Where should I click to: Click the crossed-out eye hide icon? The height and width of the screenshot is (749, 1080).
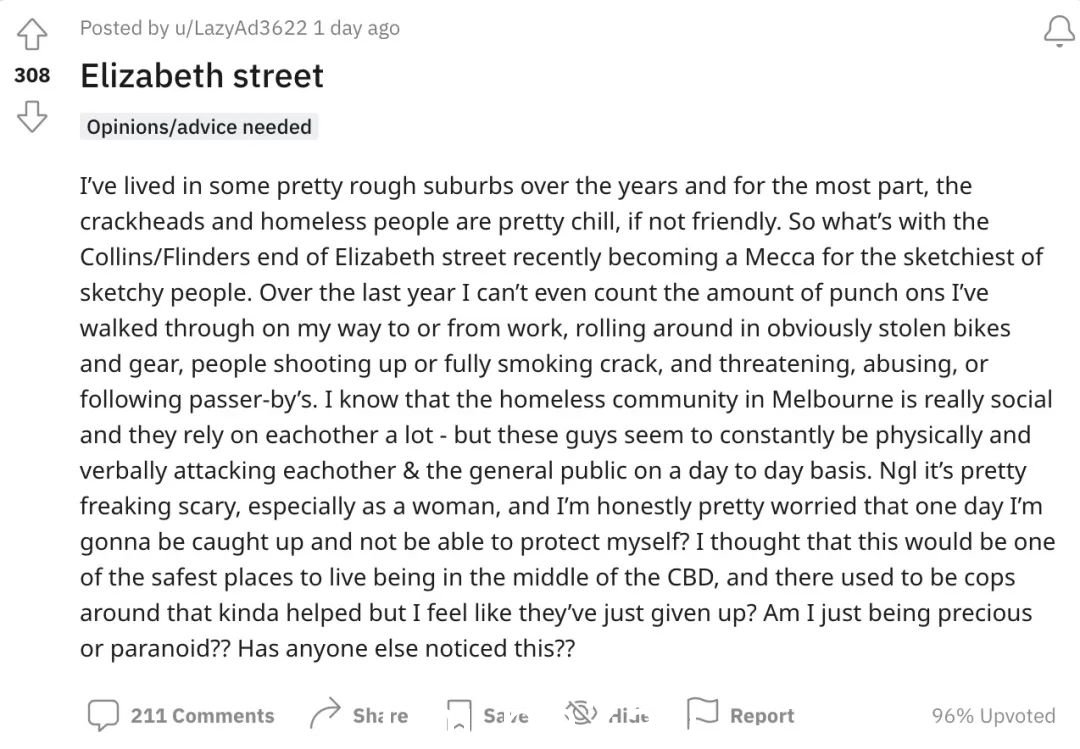pos(581,714)
